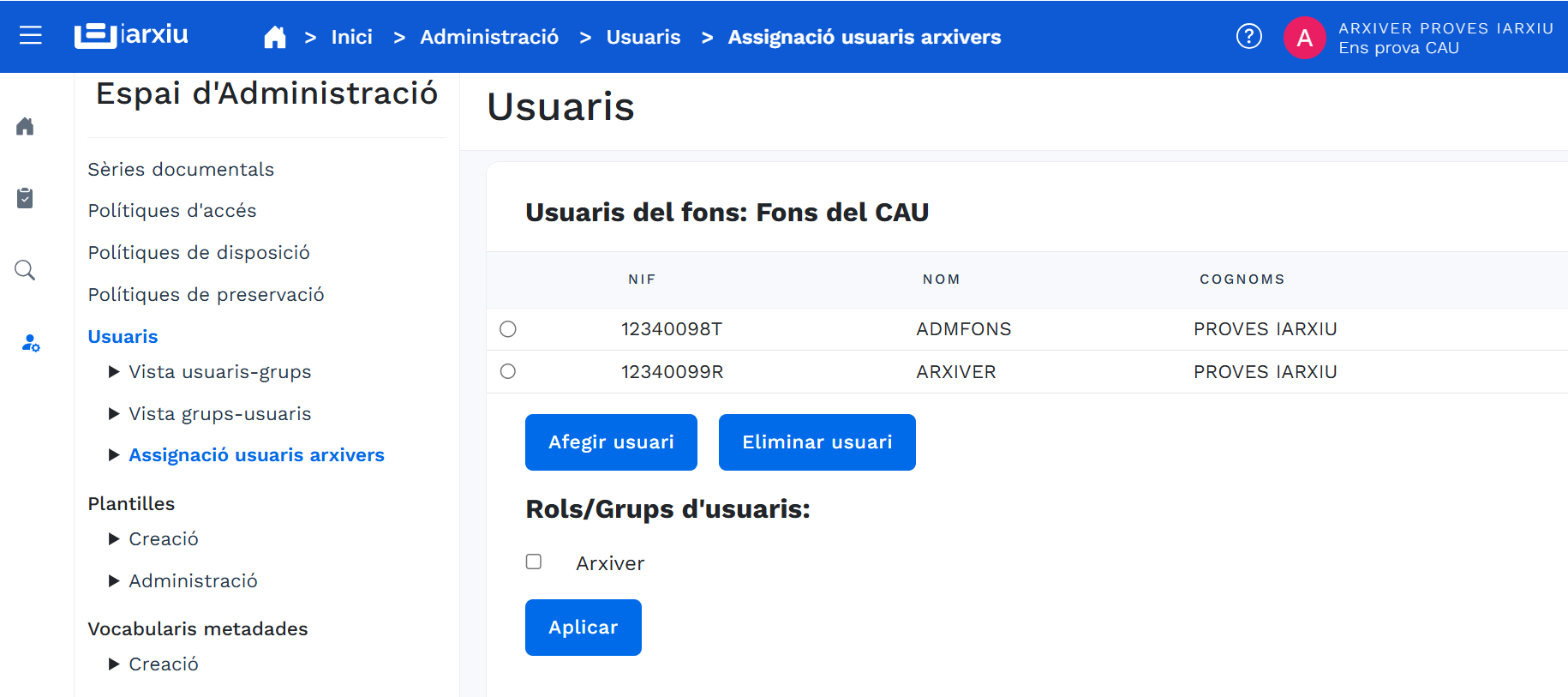Open the help question mark icon
Image resolution: width=1568 pixels, height=697 pixels.
pos(1249,36)
